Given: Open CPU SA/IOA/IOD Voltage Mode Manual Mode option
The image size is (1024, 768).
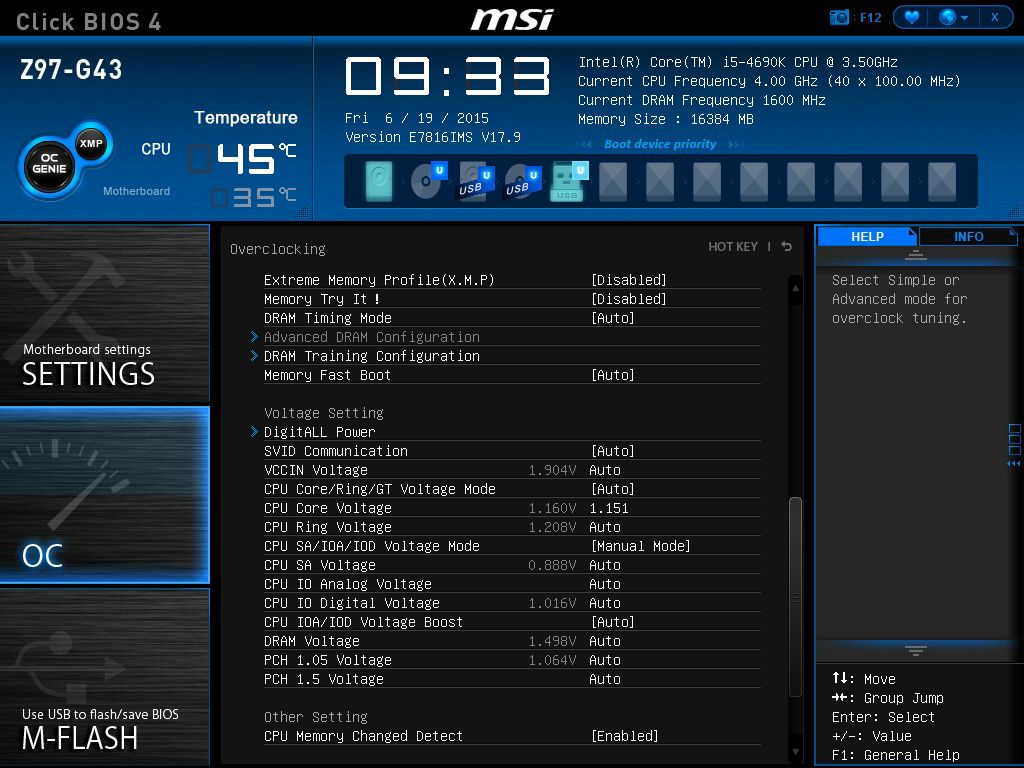Looking at the screenshot, I should tap(641, 545).
